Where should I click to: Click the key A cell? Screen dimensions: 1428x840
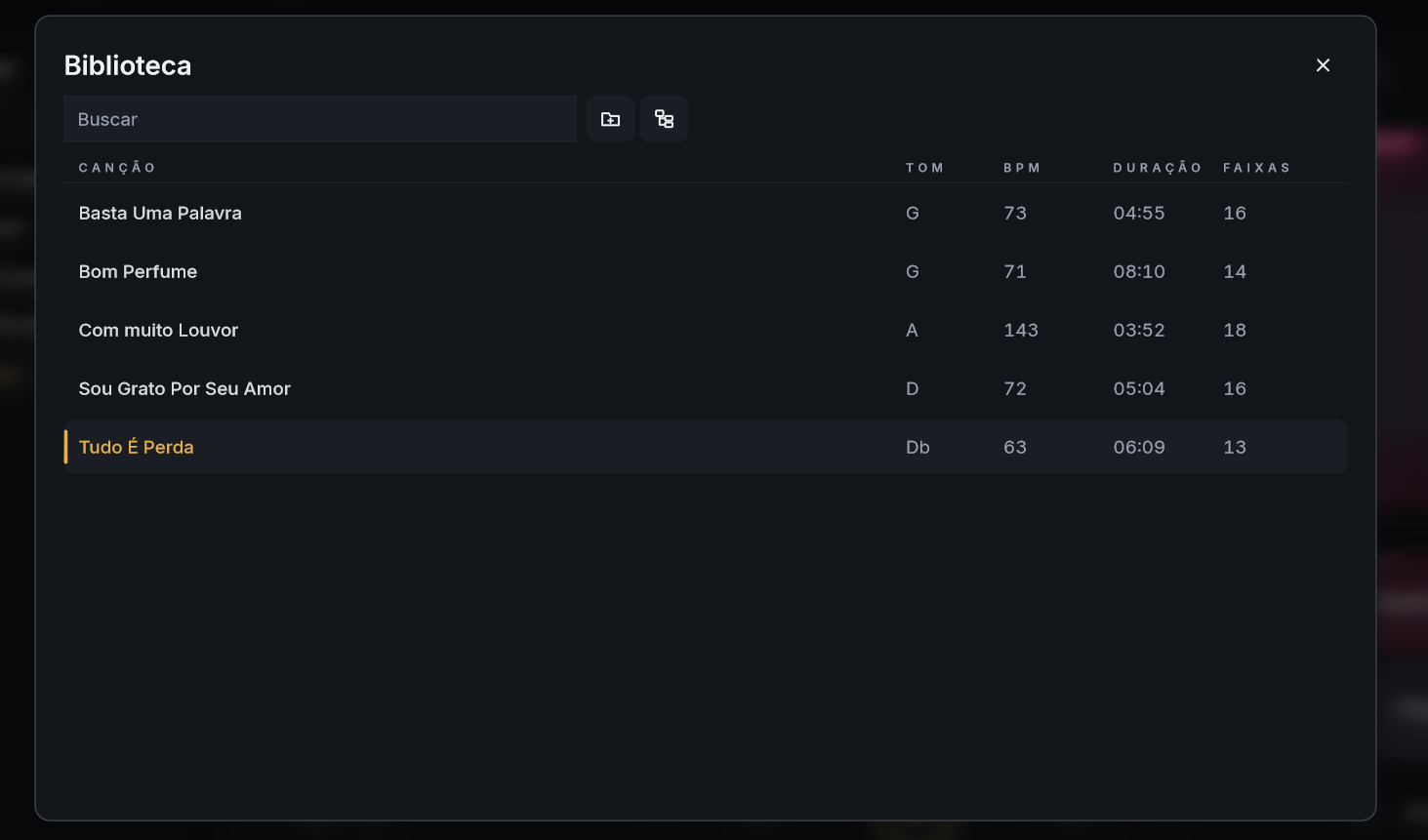point(912,330)
